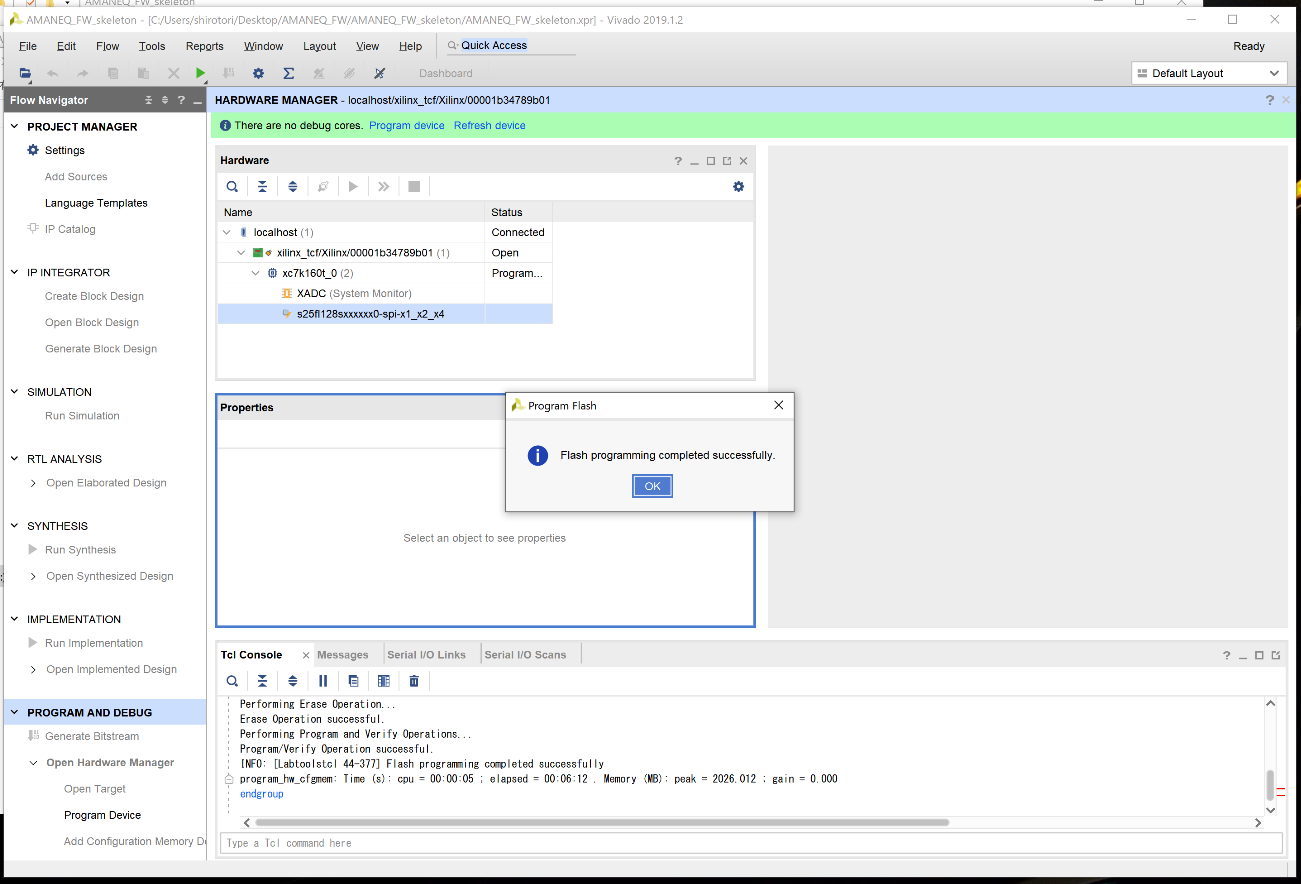Clear the Tcl Console with trash icon
1301x884 pixels.
pos(414,681)
